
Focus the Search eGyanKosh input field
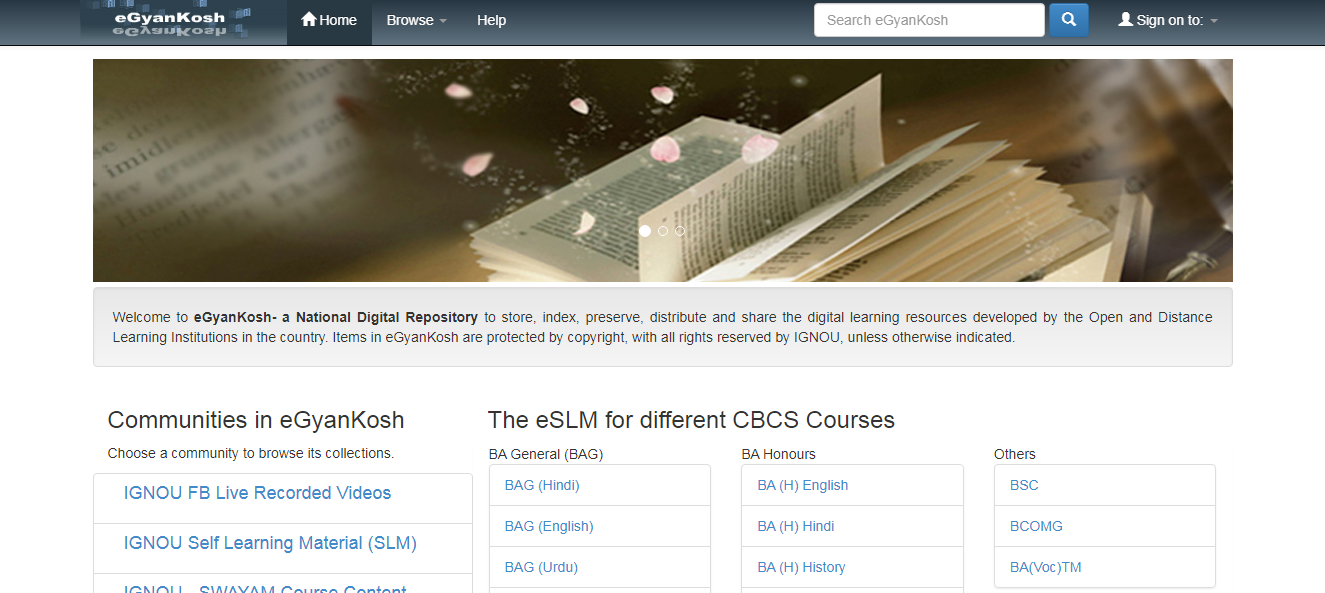point(929,20)
